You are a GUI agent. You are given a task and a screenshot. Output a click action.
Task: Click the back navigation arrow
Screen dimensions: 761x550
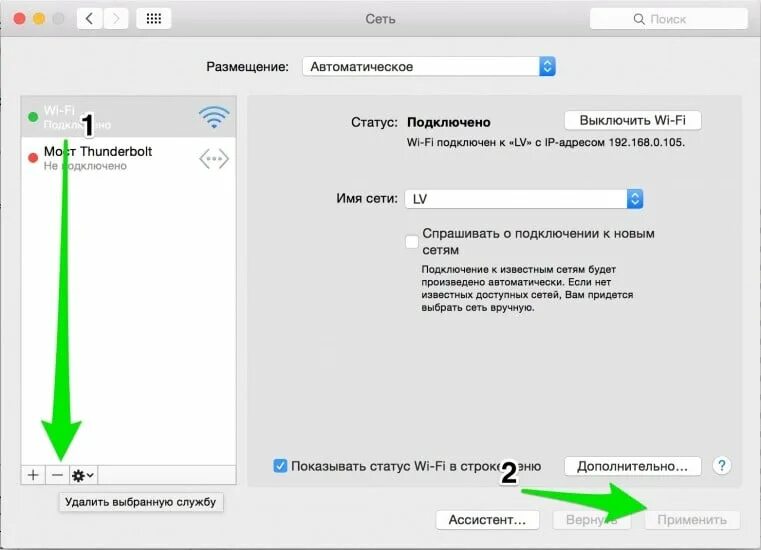[89, 19]
